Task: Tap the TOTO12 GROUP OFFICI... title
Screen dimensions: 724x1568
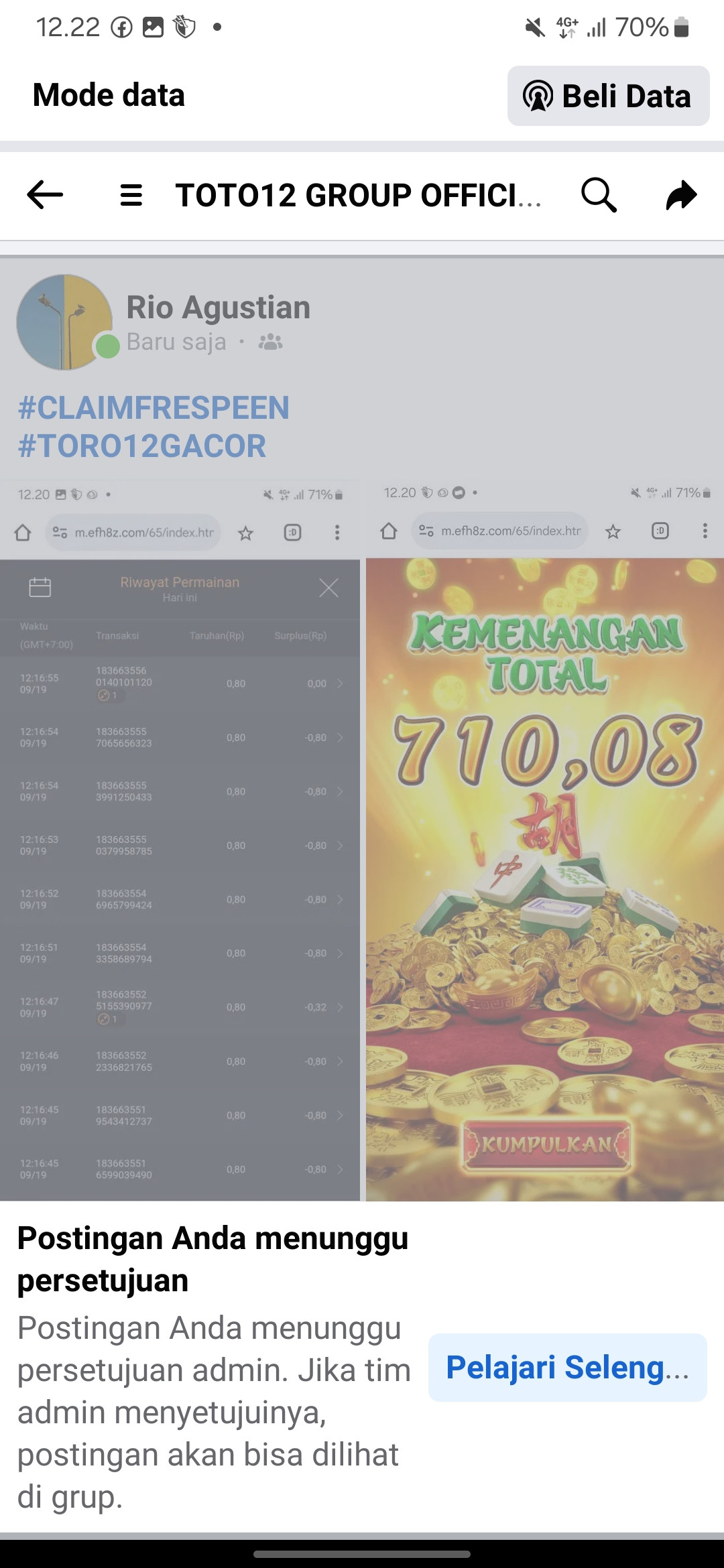Action: 358,196
